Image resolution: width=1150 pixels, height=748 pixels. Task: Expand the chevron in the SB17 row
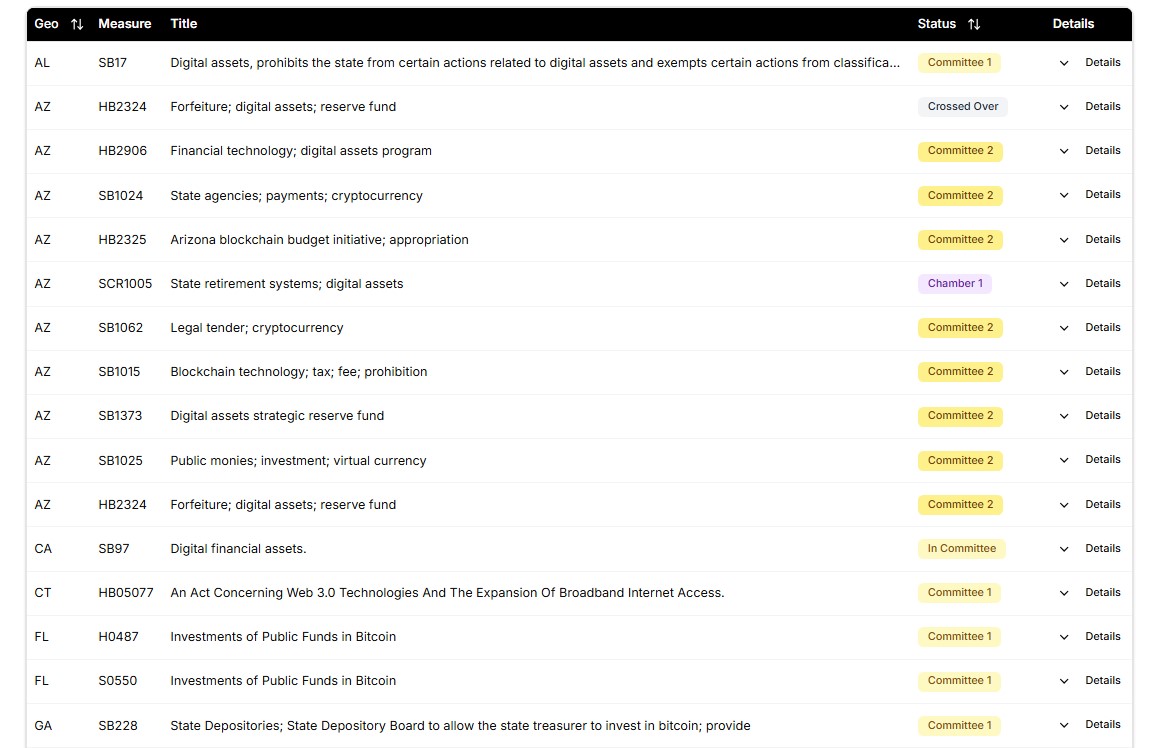(x=1063, y=63)
